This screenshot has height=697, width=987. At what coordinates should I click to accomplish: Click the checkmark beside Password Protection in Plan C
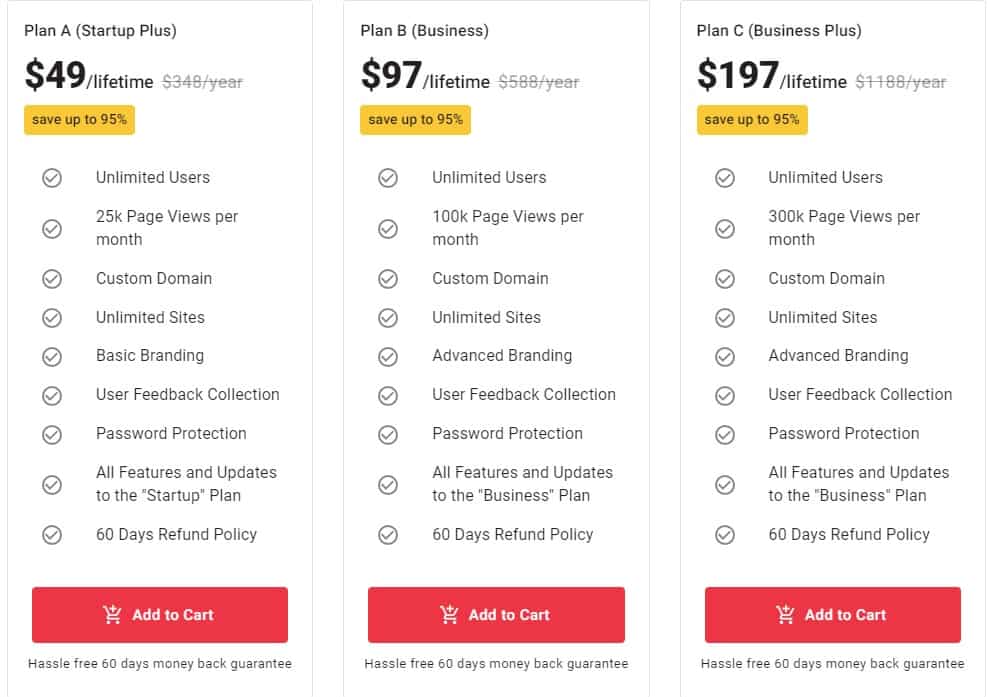pyautogui.click(x=725, y=434)
